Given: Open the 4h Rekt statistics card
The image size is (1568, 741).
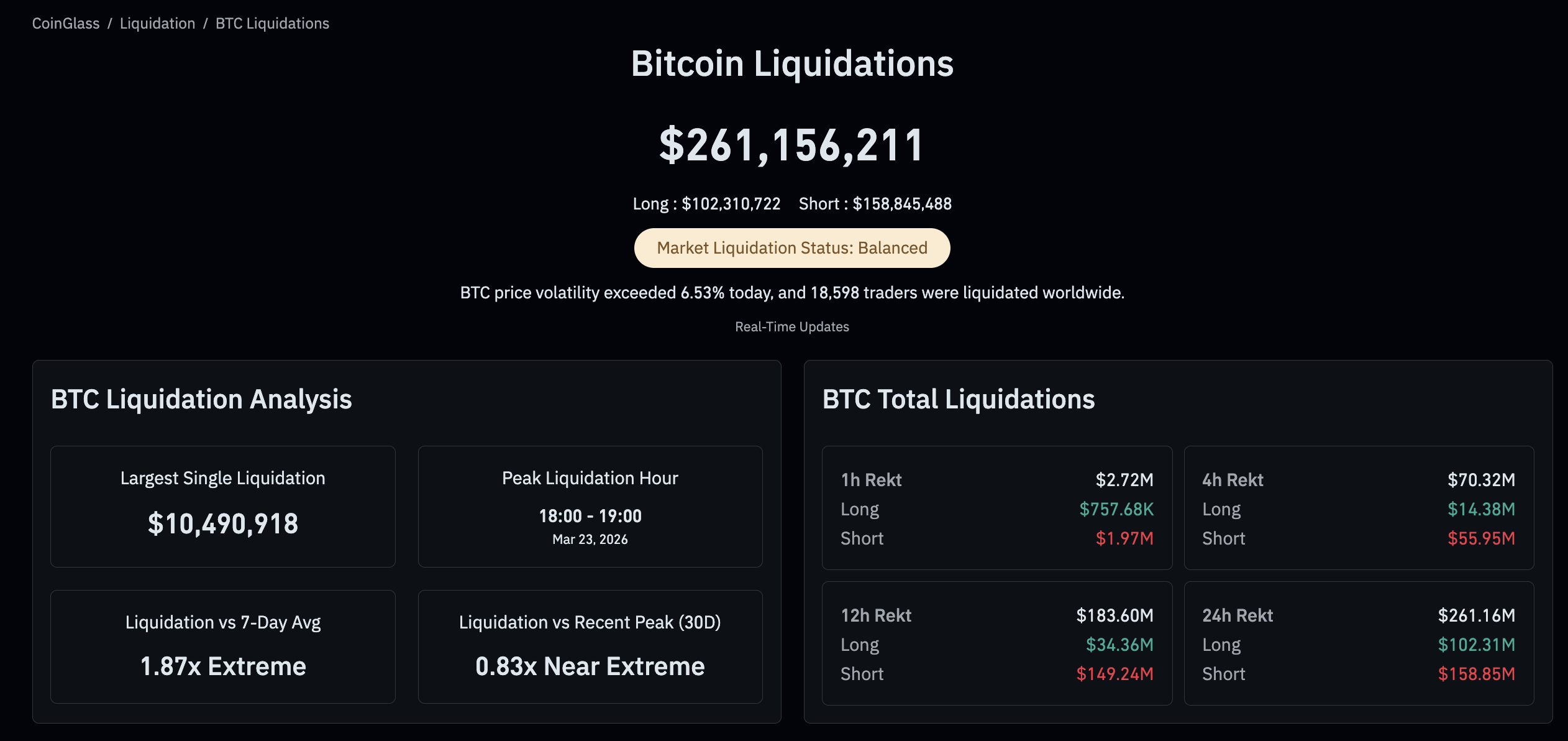Looking at the screenshot, I should (x=1359, y=507).
